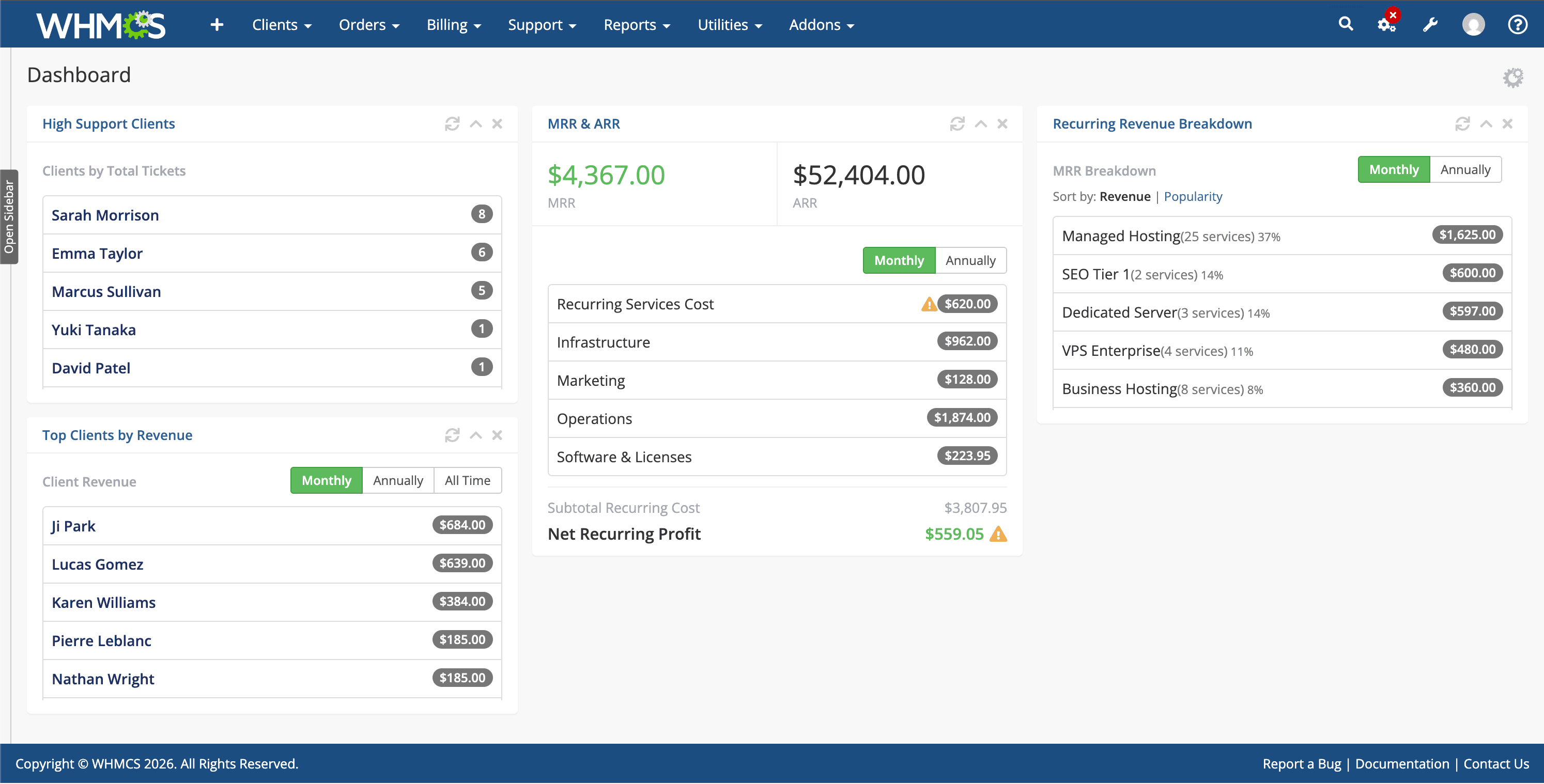The image size is (1544, 784).
Task: Click the Report a Bug link
Action: click(x=1301, y=764)
